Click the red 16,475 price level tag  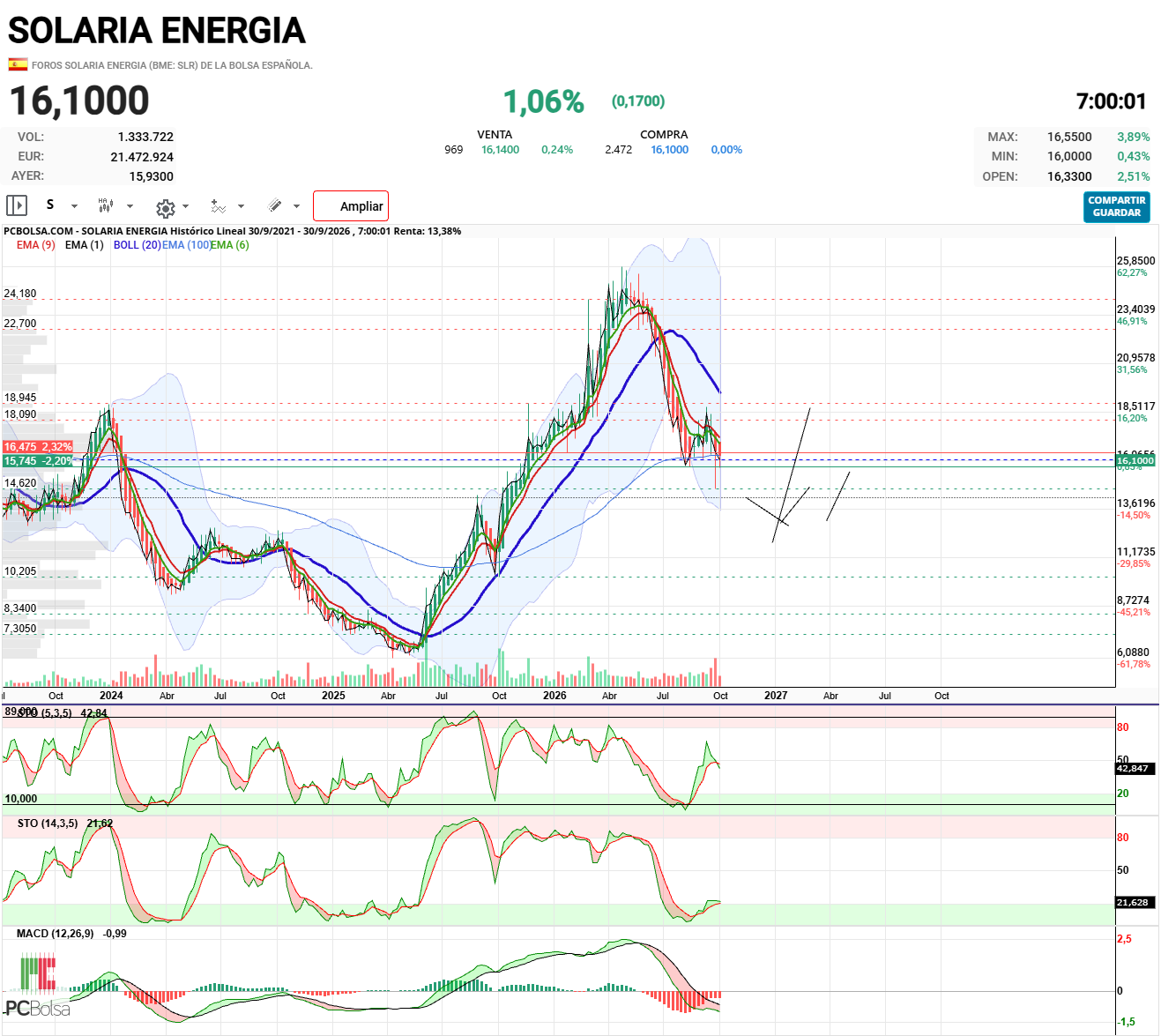point(38,448)
